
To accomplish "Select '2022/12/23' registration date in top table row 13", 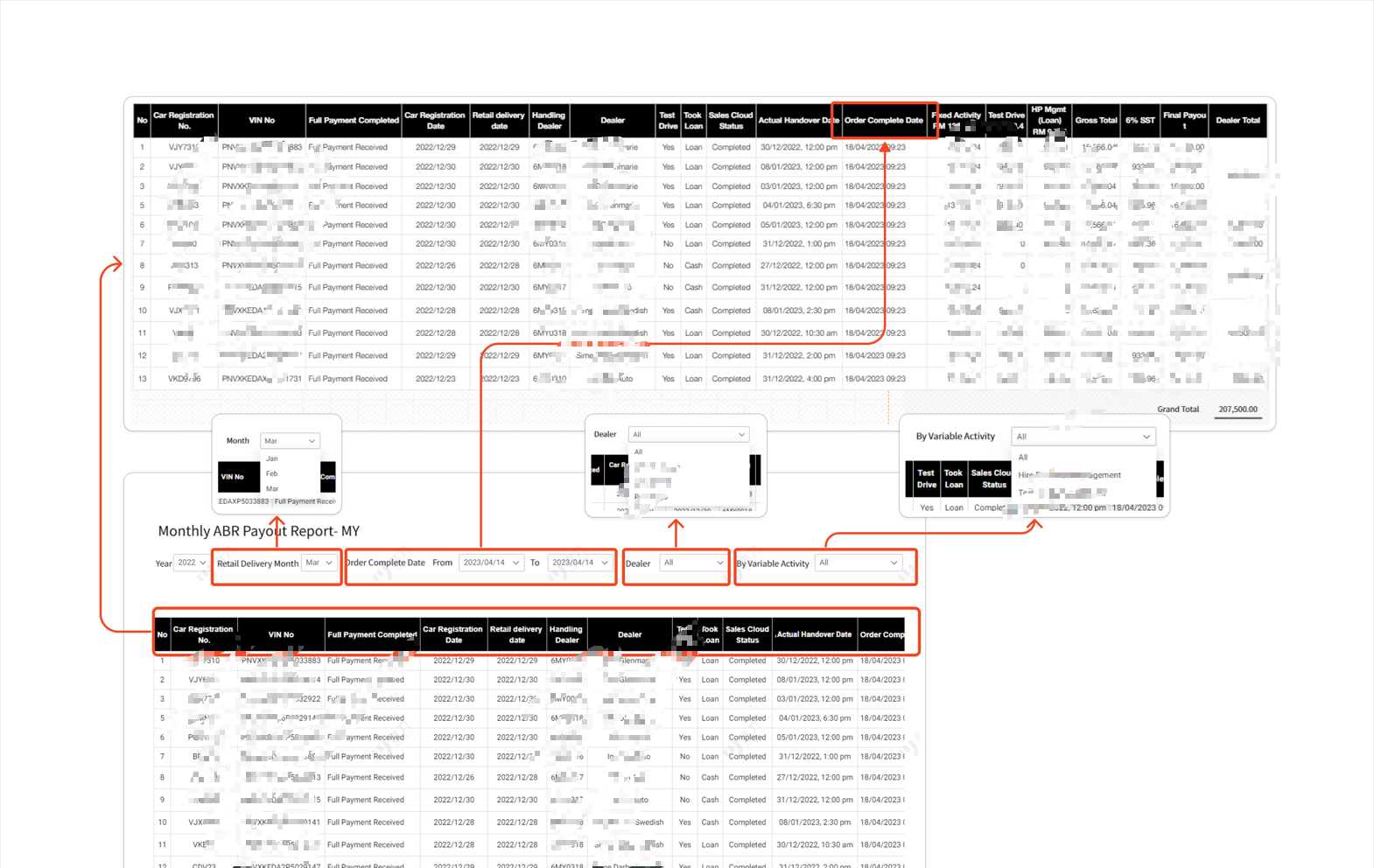I will click(x=436, y=379).
